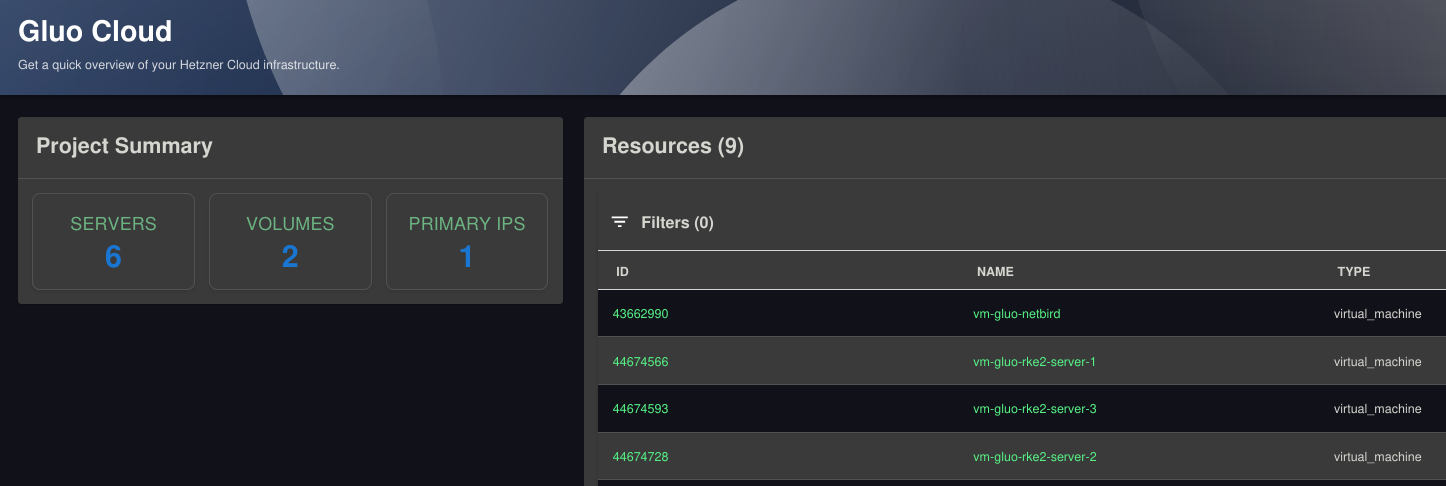Select the virtual_machine cell for vm-gluo-netbird
This screenshot has width=1446, height=486.
point(1377,314)
